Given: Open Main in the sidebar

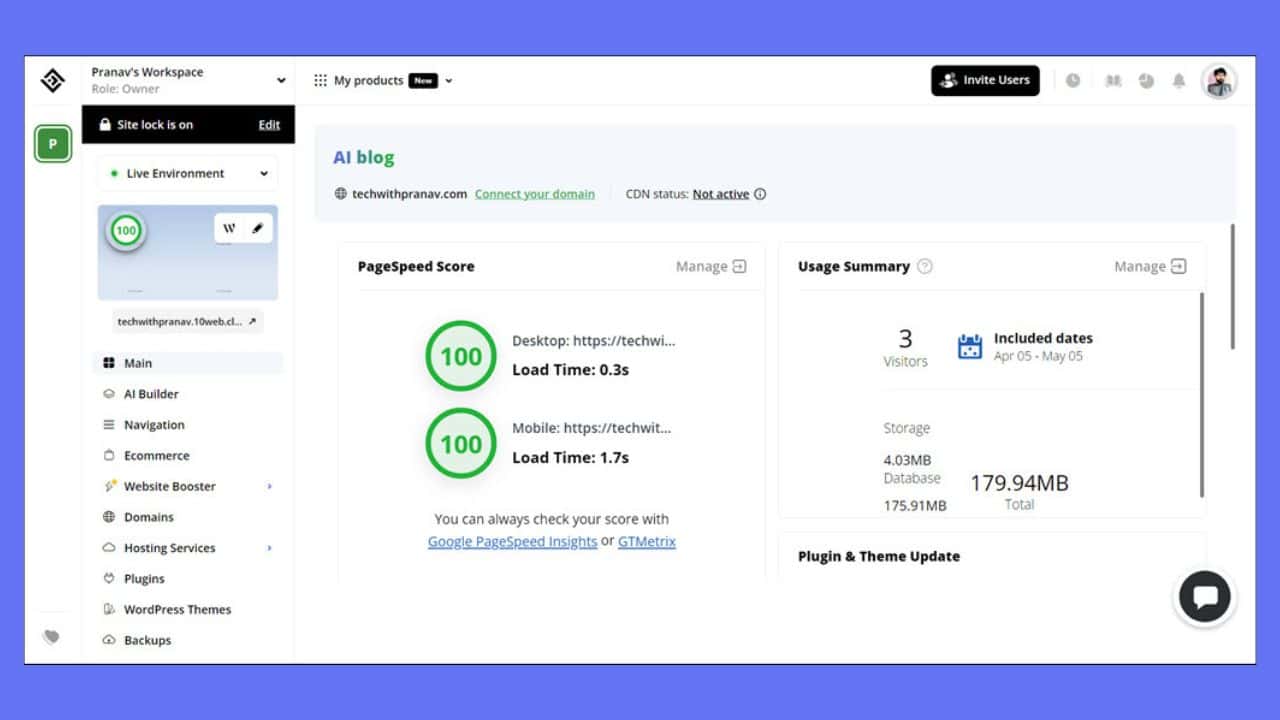Looking at the screenshot, I should pyautogui.click(x=188, y=363).
